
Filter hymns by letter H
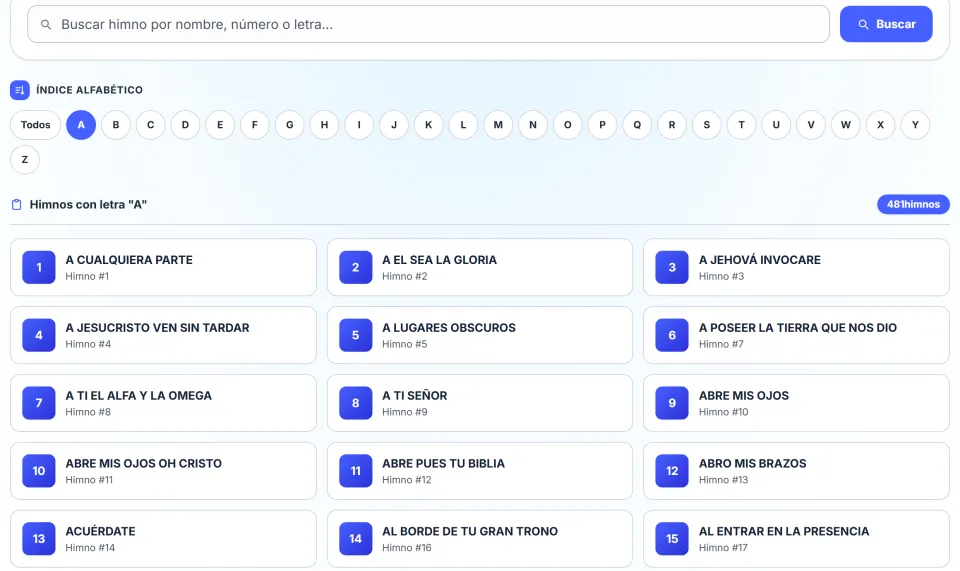click(x=324, y=125)
